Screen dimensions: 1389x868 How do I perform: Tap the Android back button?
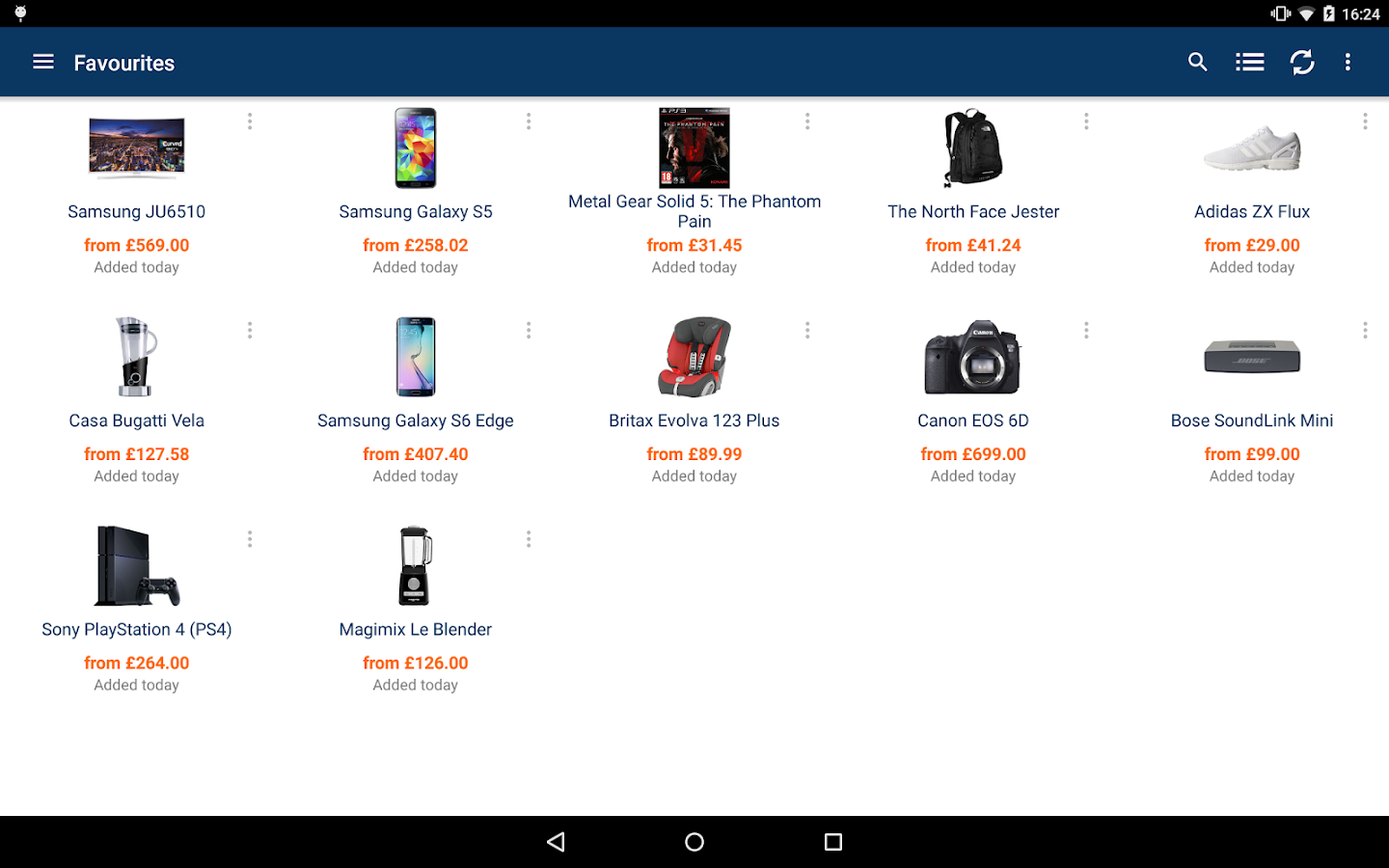pyautogui.click(x=556, y=842)
